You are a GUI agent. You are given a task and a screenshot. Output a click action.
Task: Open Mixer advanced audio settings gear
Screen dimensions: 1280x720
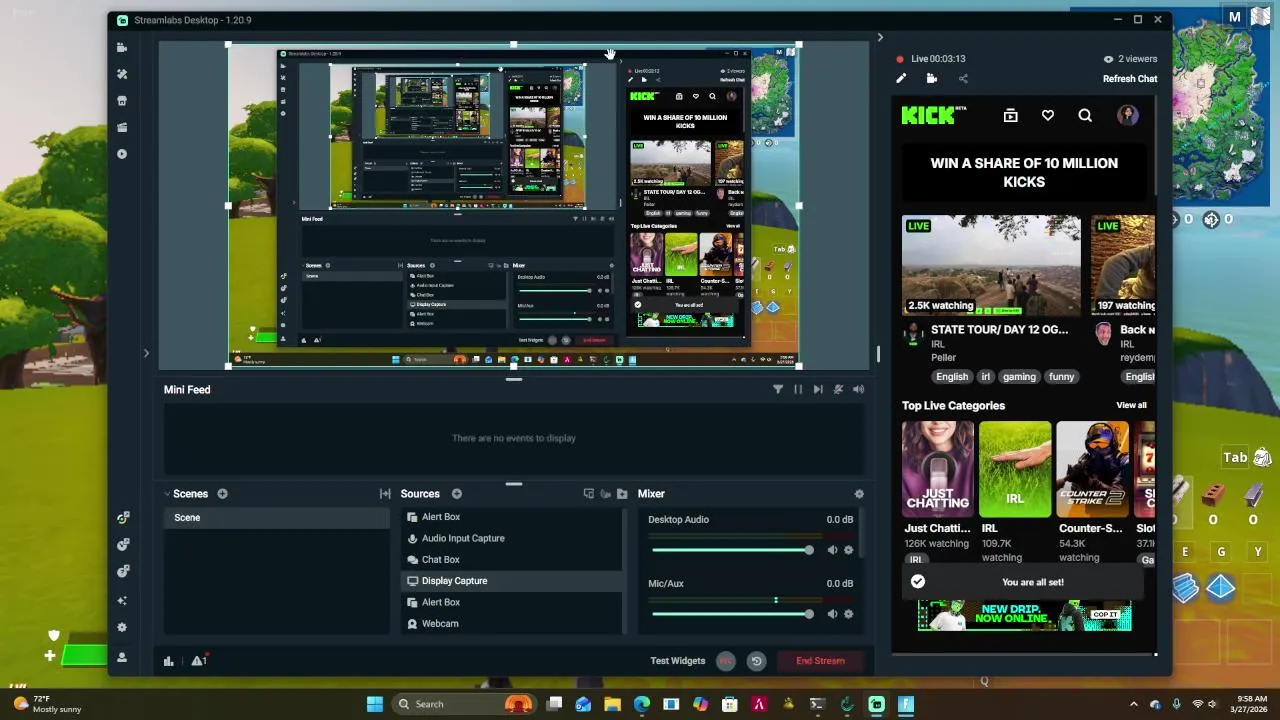859,494
